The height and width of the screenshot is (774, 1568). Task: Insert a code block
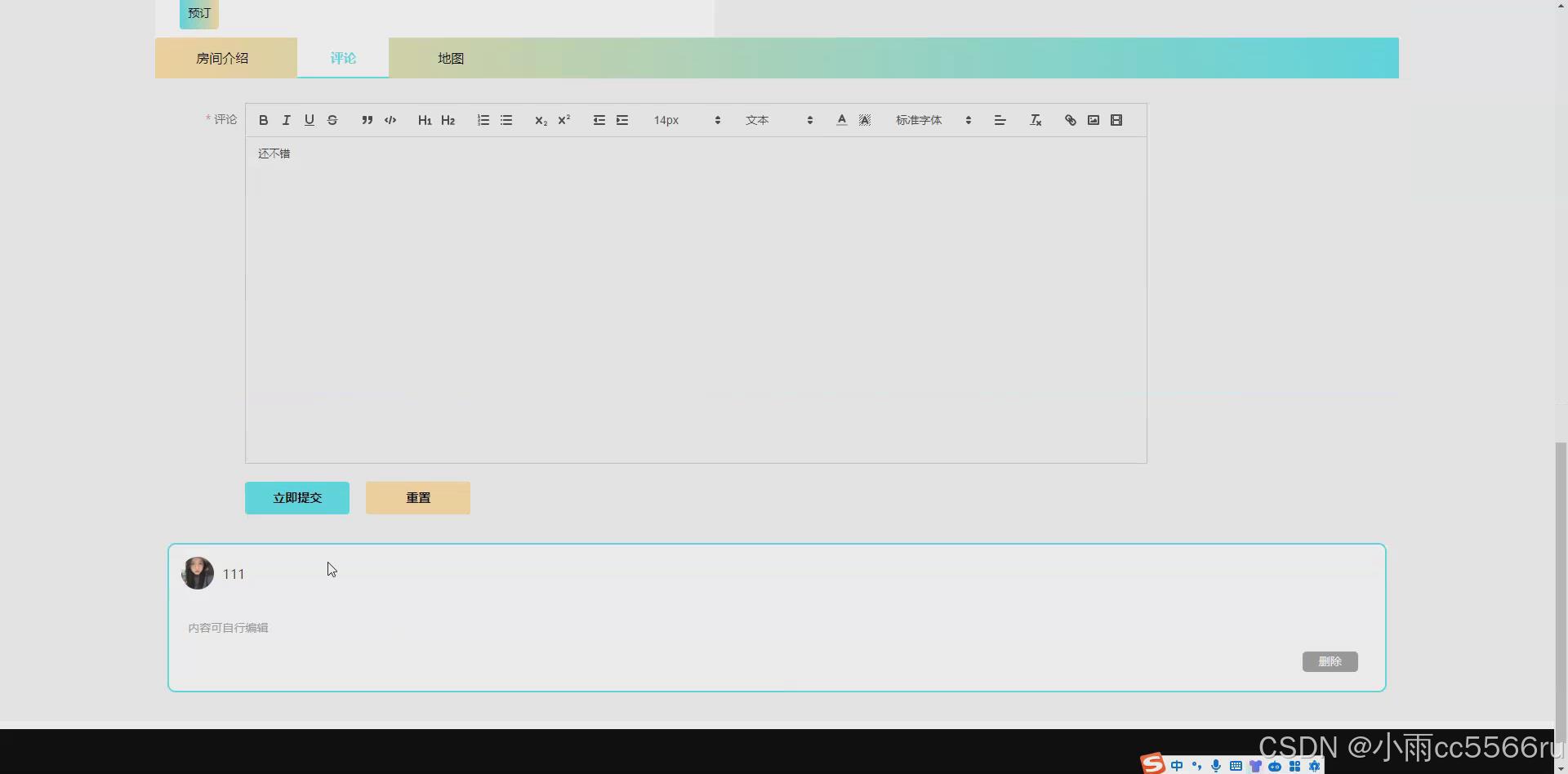pos(390,120)
